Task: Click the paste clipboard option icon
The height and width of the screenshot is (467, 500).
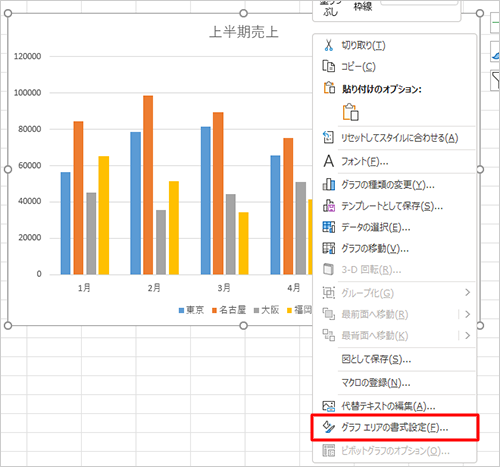Action: [x=351, y=112]
